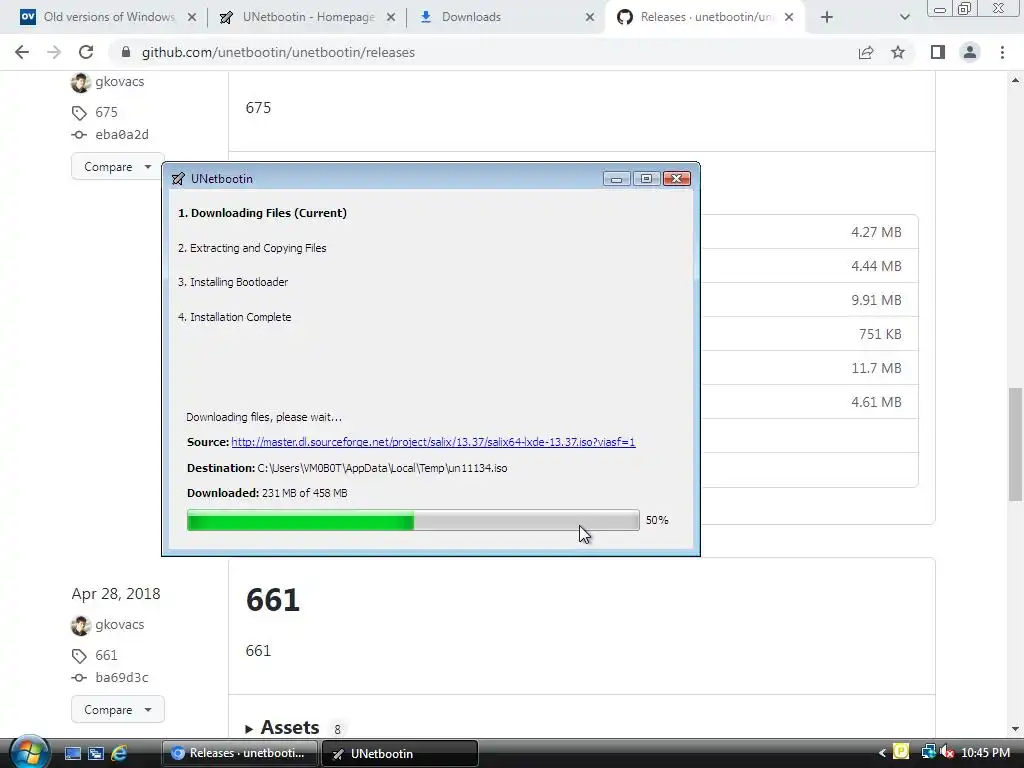Close the Downloads tab
This screenshot has width=1024, height=768.
pos(590,17)
